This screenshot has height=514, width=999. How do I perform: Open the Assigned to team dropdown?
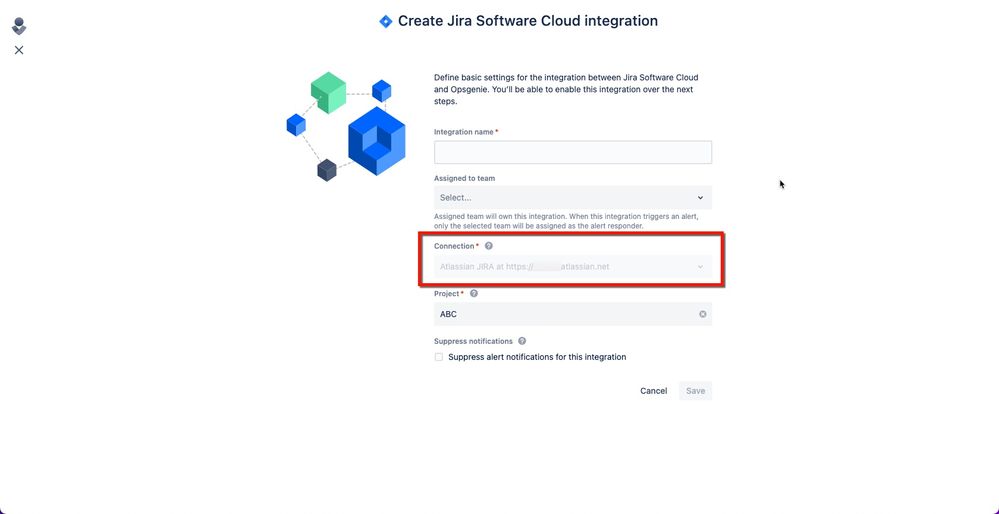pyautogui.click(x=573, y=197)
